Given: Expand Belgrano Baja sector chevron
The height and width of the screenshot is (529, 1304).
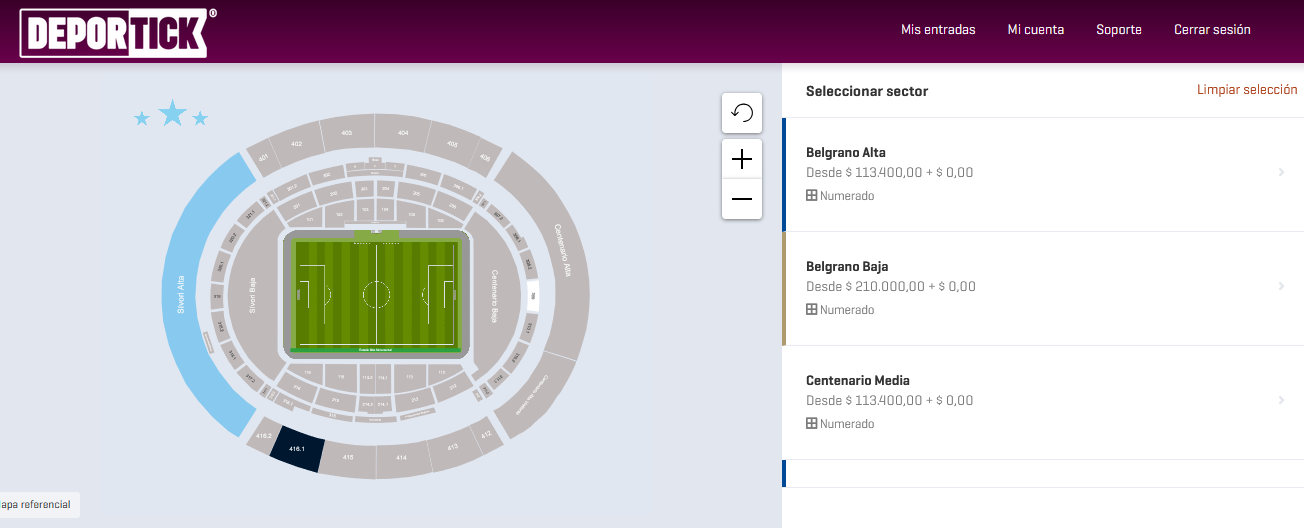Looking at the screenshot, I should tap(1281, 287).
